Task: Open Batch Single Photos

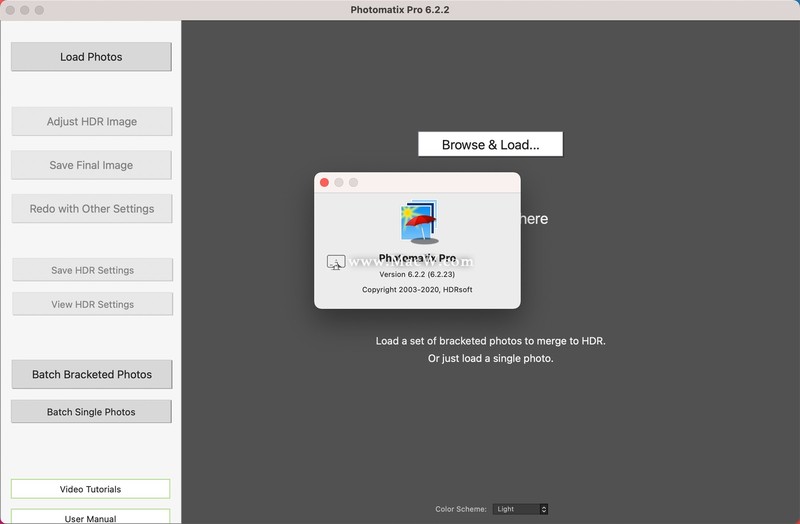Action: coord(91,412)
